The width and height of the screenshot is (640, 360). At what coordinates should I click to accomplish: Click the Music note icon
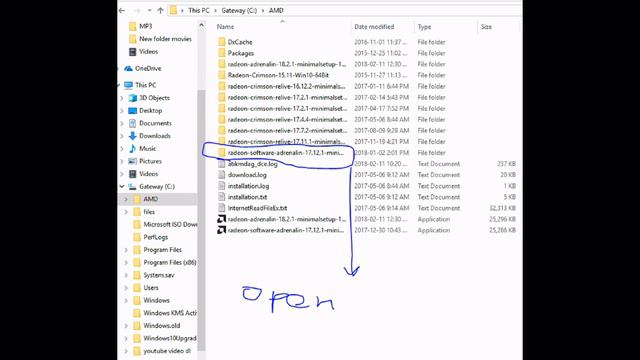click(133, 149)
